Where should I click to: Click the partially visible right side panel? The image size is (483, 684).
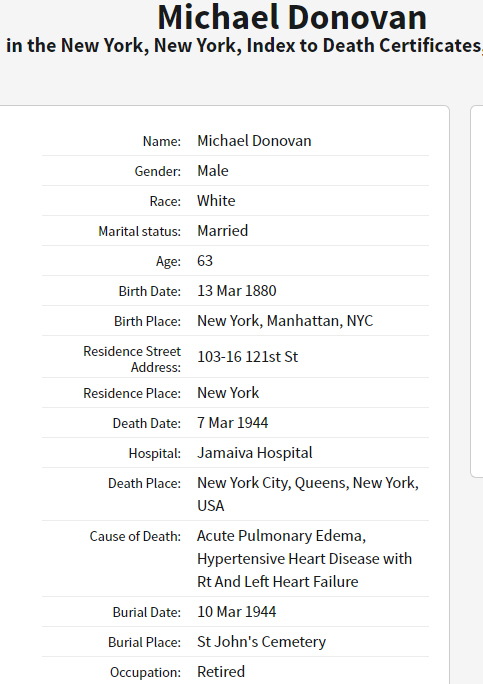click(x=477, y=291)
